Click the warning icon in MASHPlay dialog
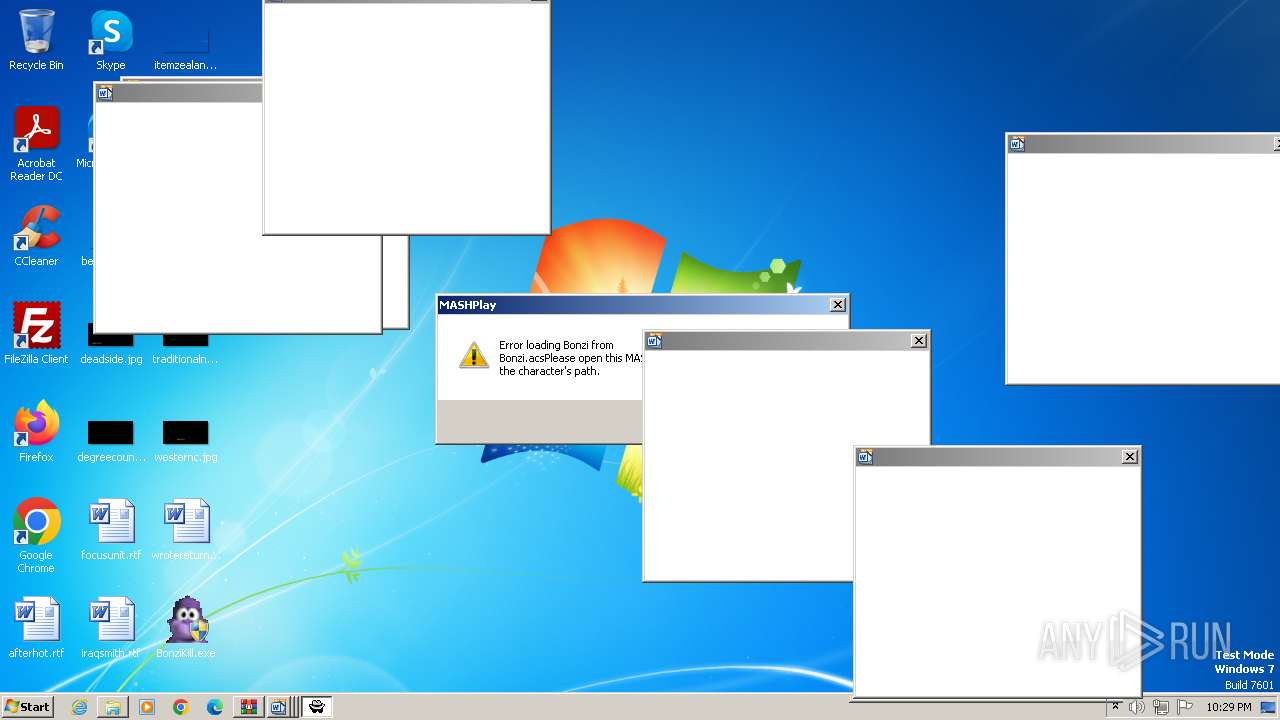The height and width of the screenshot is (720, 1280). pos(474,355)
